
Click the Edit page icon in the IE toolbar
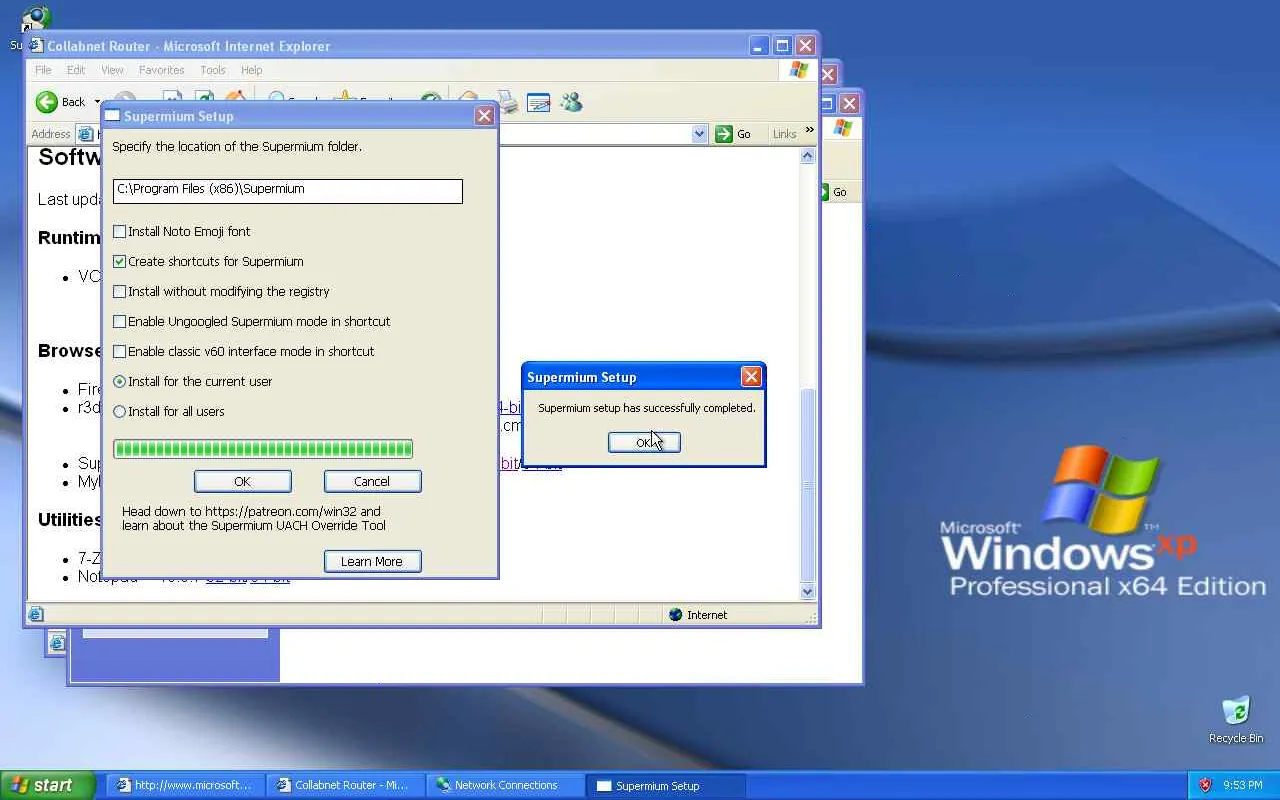tap(538, 102)
